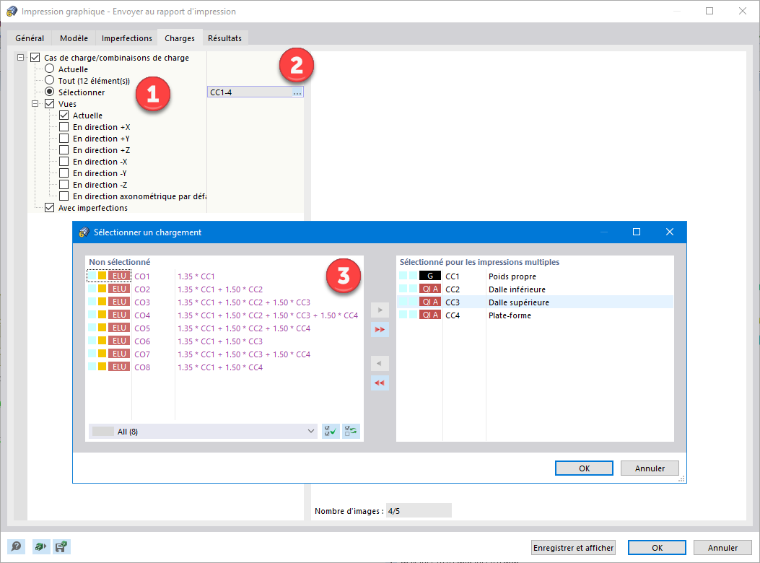Screen dimensions: 760x563
Task: Remove all items with the double left arrow
Action: pyautogui.click(x=380, y=383)
